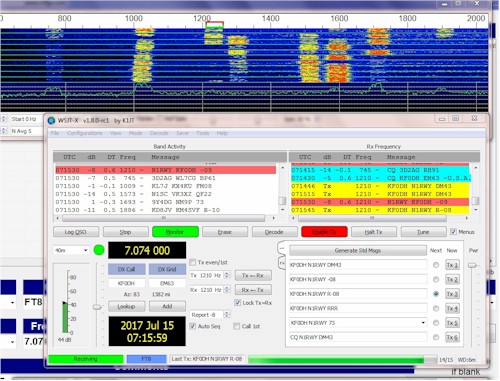This screenshot has width=500, height=381.
Task: Click the 7.074 000 frequency display
Action: point(147,250)
